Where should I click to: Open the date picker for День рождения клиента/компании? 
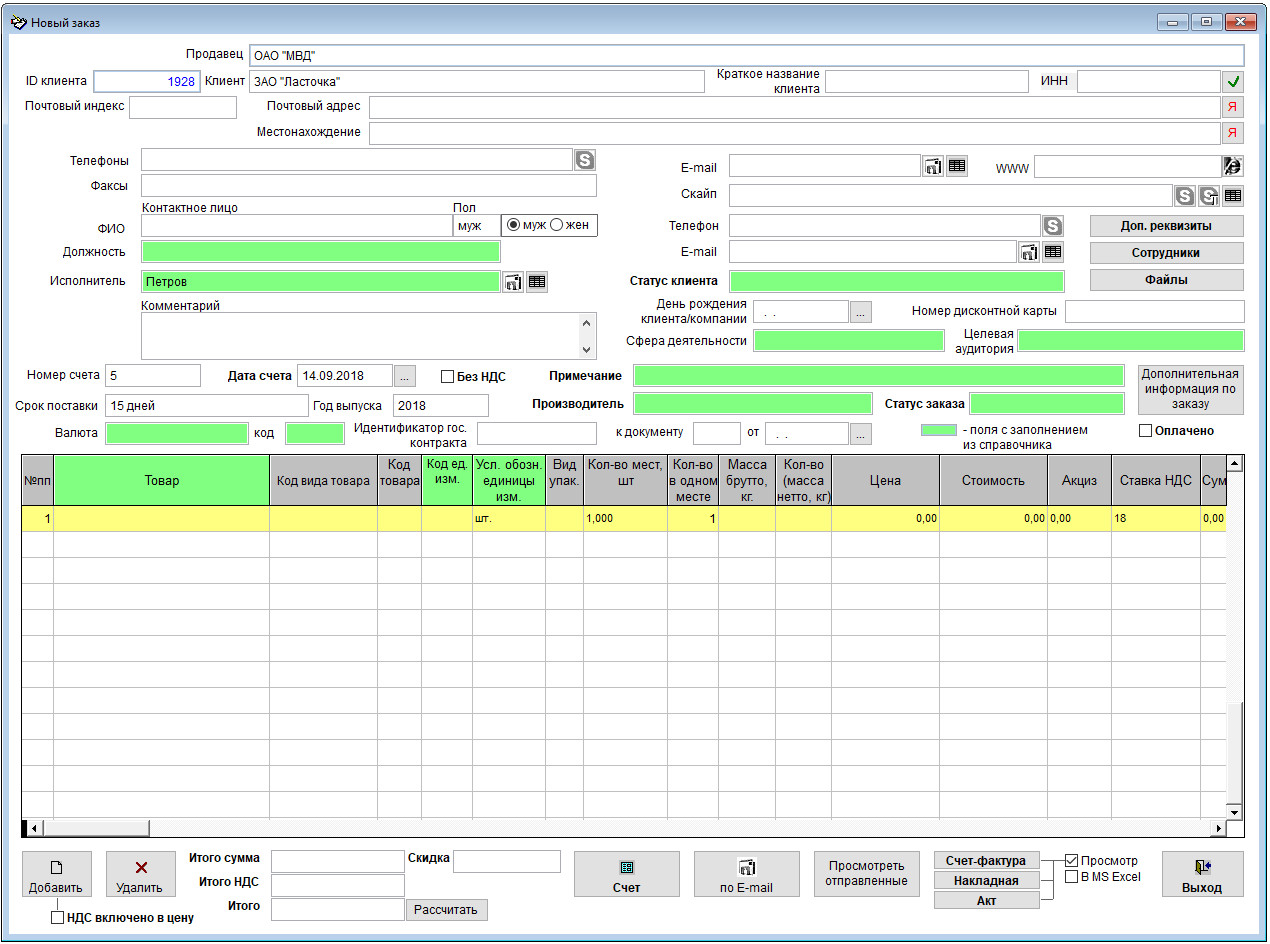pos(860,312)
